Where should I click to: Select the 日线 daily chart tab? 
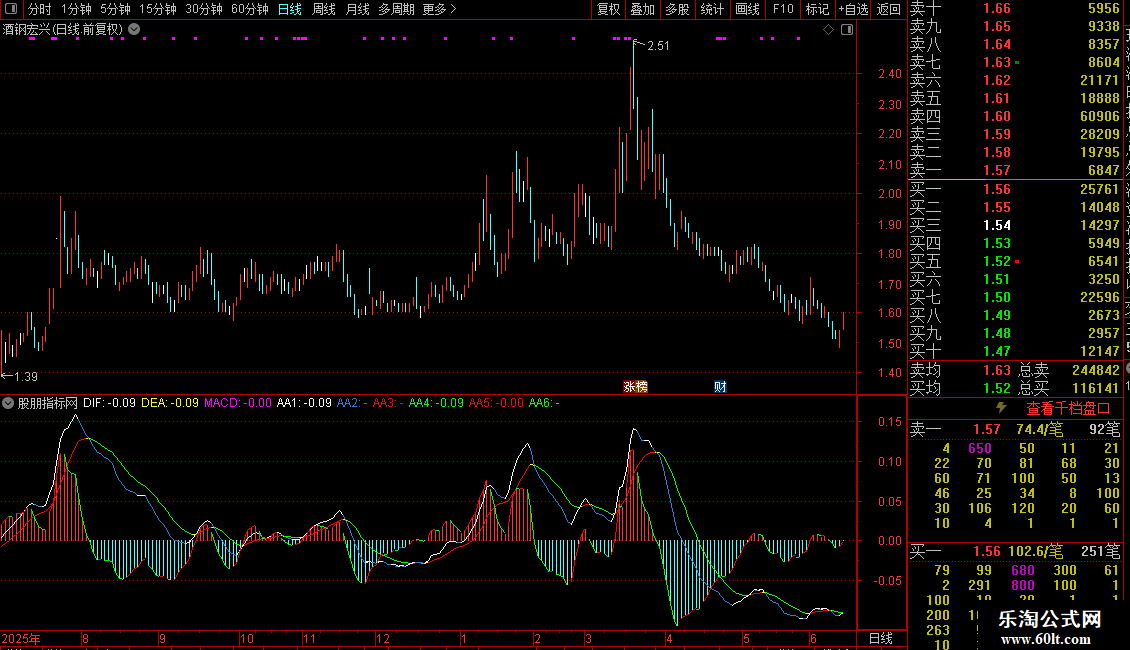[x=290, y=9]
